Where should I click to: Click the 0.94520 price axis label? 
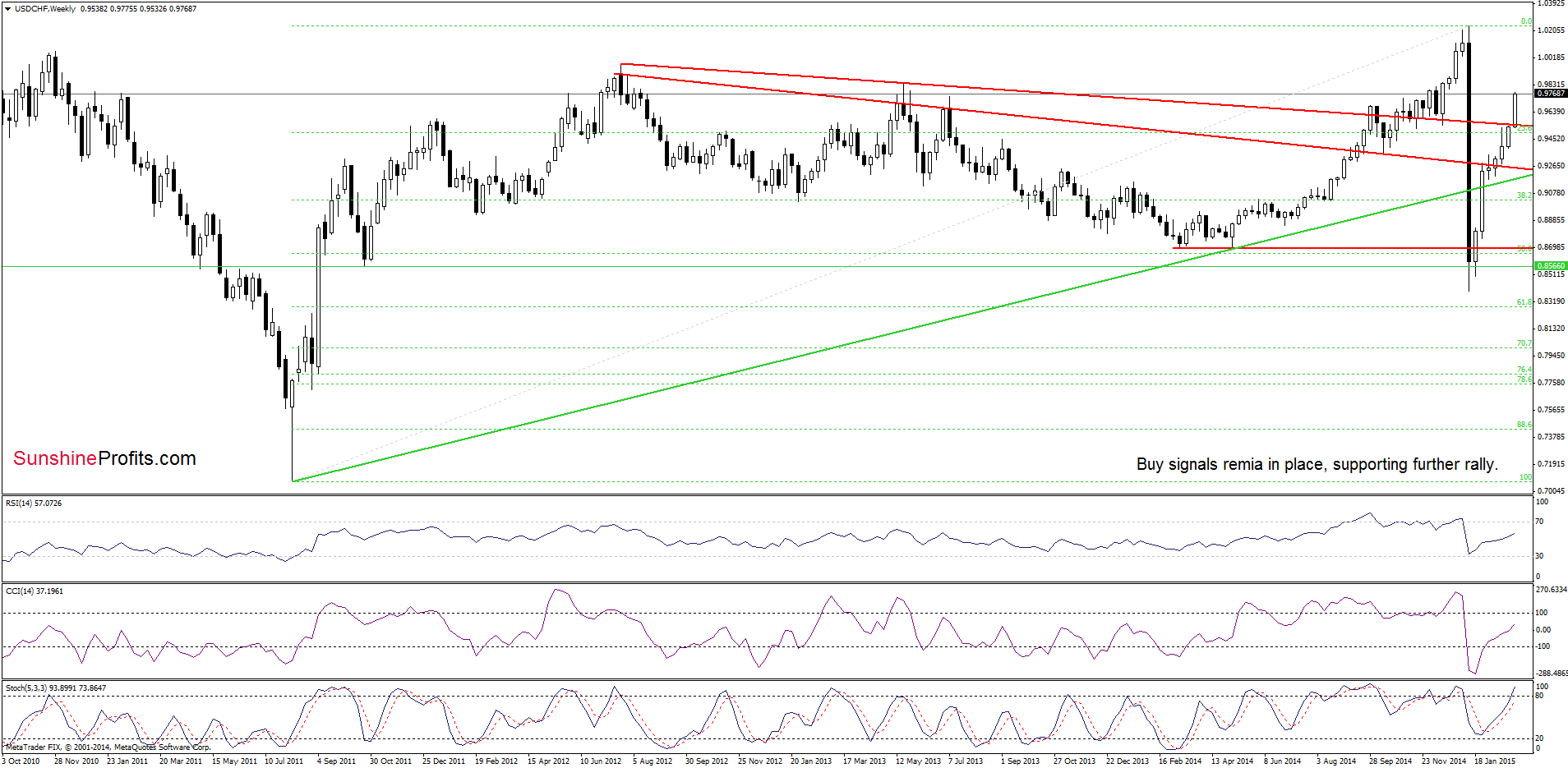point(1550,139)
